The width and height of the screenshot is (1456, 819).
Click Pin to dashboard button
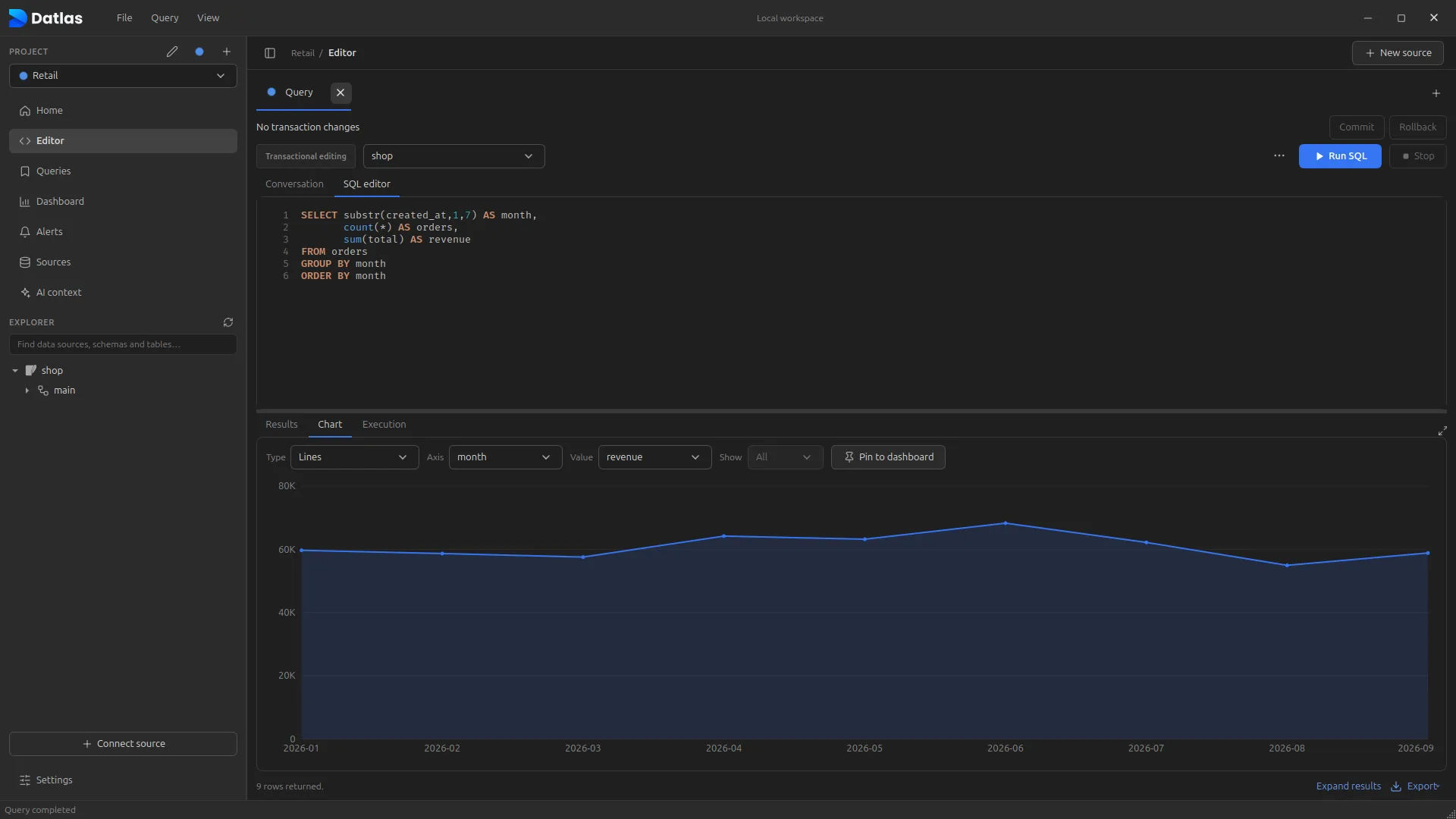click(x=888, y=457)
